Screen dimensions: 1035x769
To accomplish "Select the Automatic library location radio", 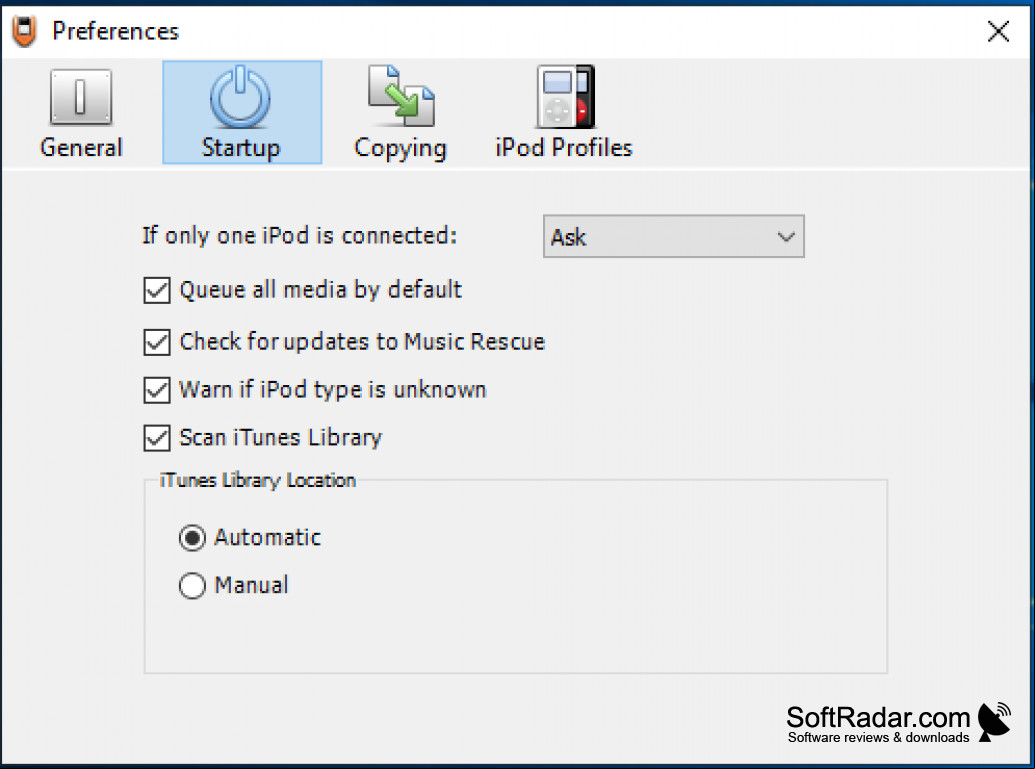I will click(x=192, y=538).
